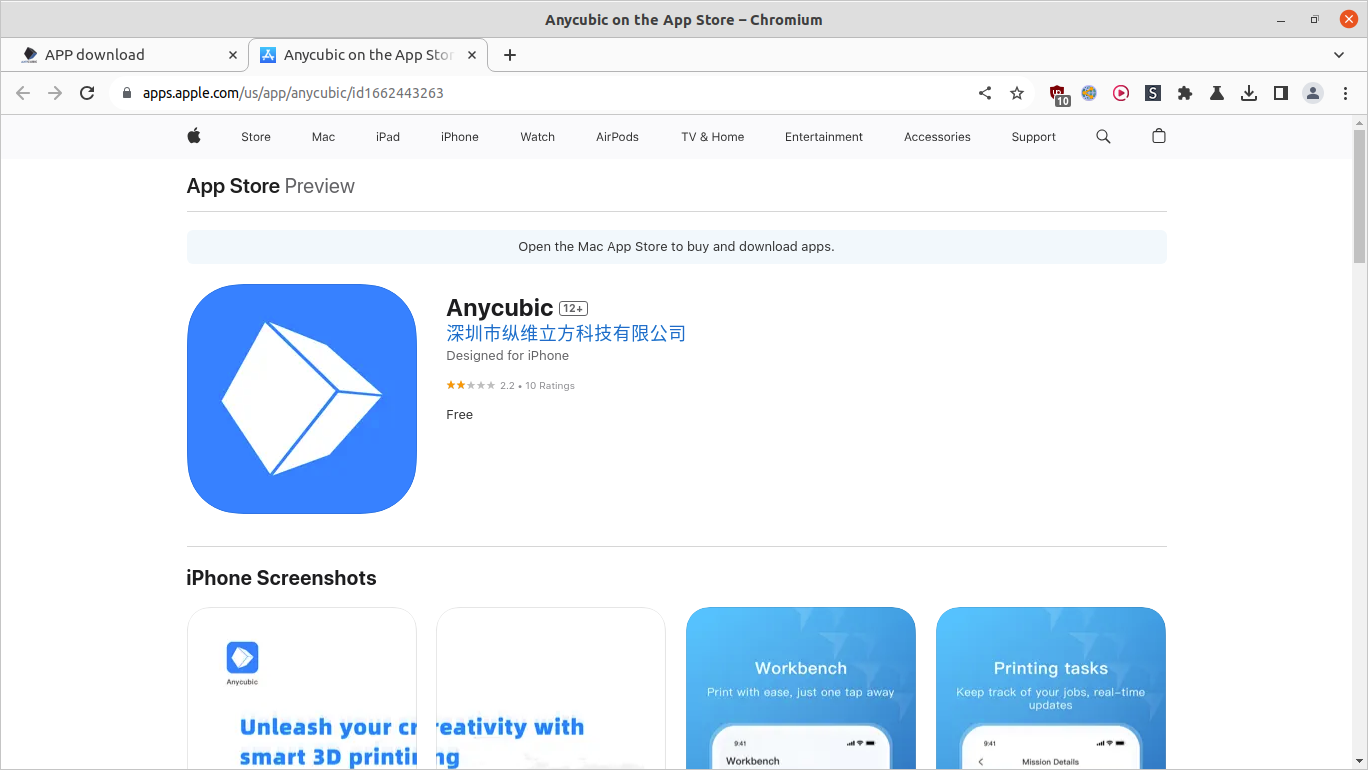The height and width of the screenshot is (770, 1368).
Task: Click the large Anycubic app icon
Action: 302,399
